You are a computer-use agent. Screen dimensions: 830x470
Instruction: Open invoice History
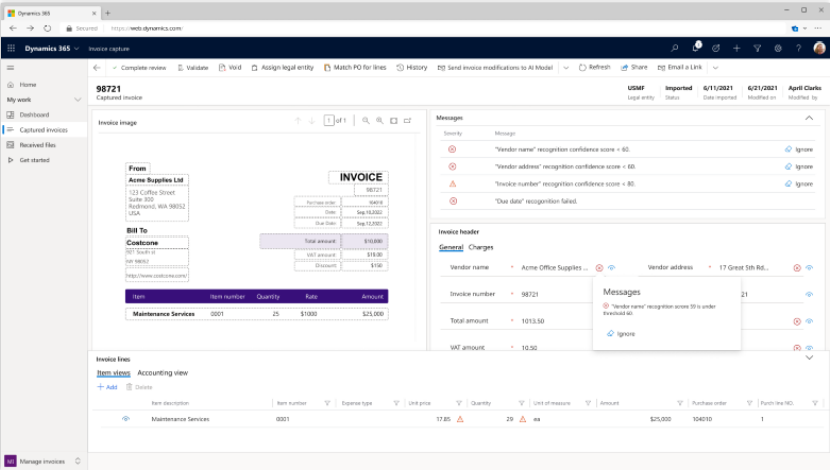coord(412,68)
